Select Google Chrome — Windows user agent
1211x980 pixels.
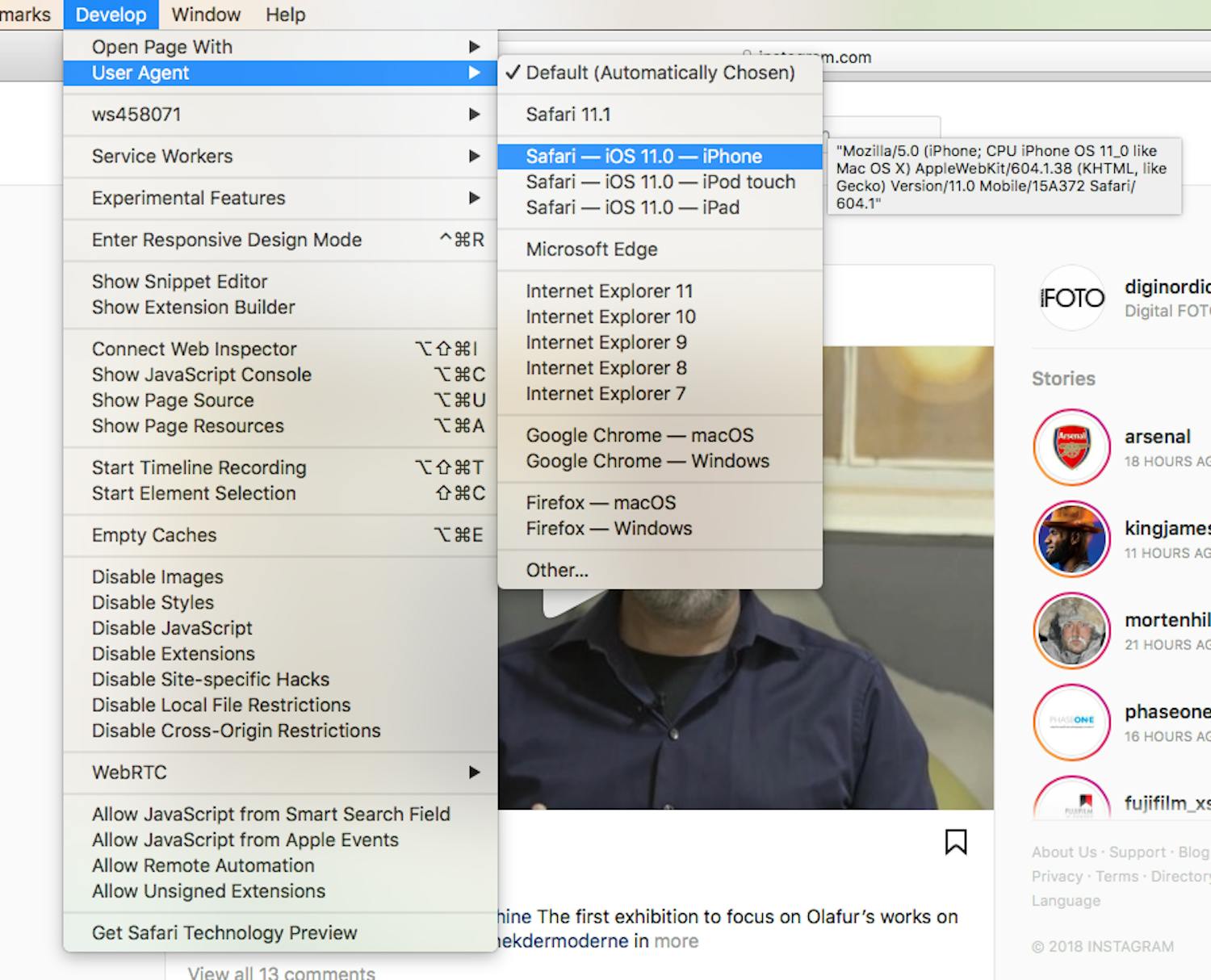[x=647, y=461]
